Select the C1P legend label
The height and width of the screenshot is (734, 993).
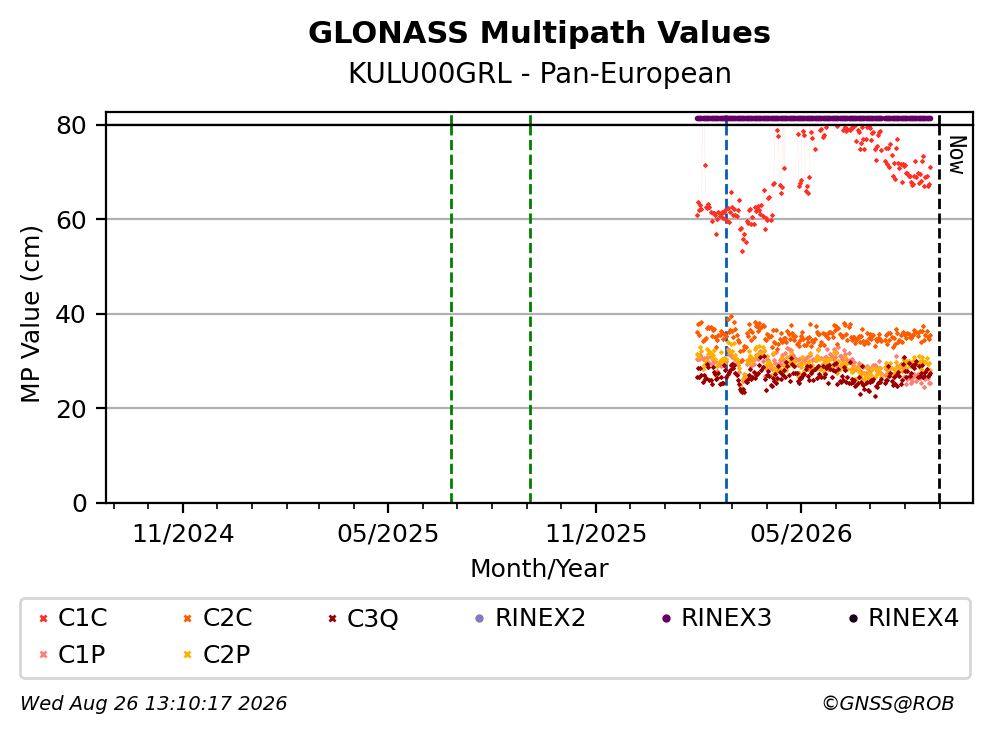click(x=81, y=654)
